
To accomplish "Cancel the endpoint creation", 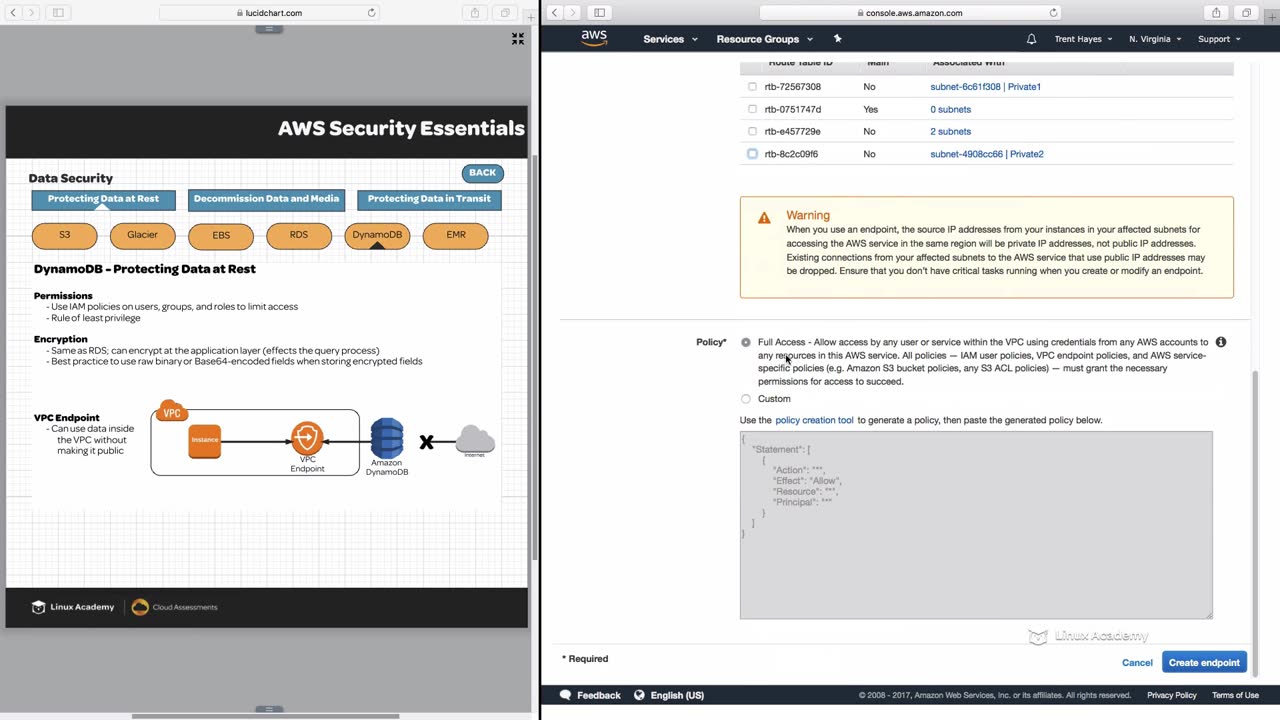I will point(1137,662).
